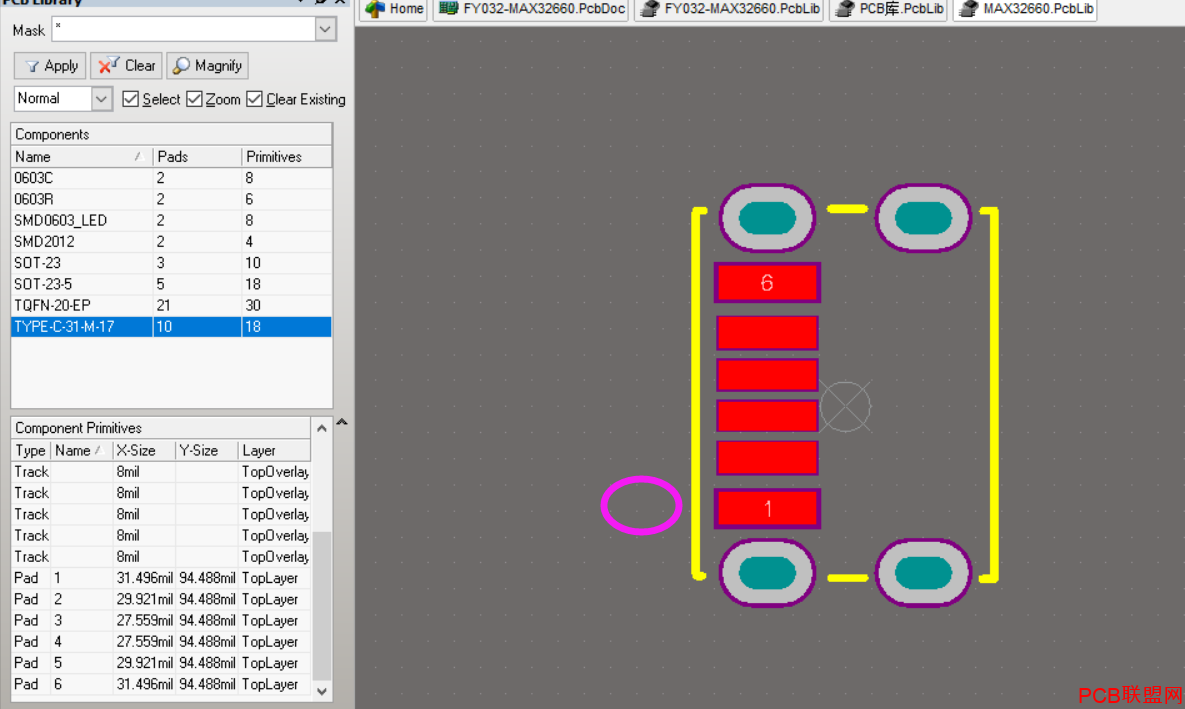The width and height of the screenshot is (1185, 709).
Task: Select the 0603R component
Action: pos(172,199)
